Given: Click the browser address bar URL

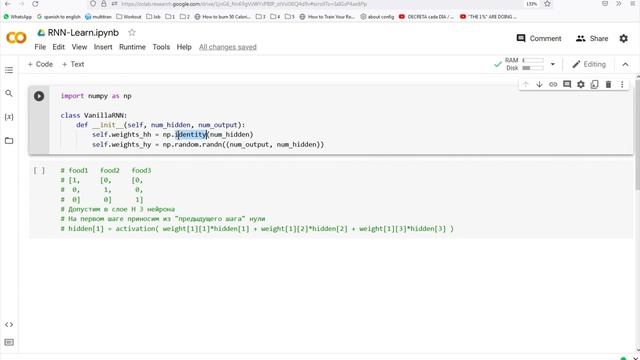Looking at the screenshot, I should [x=244, y=4].
